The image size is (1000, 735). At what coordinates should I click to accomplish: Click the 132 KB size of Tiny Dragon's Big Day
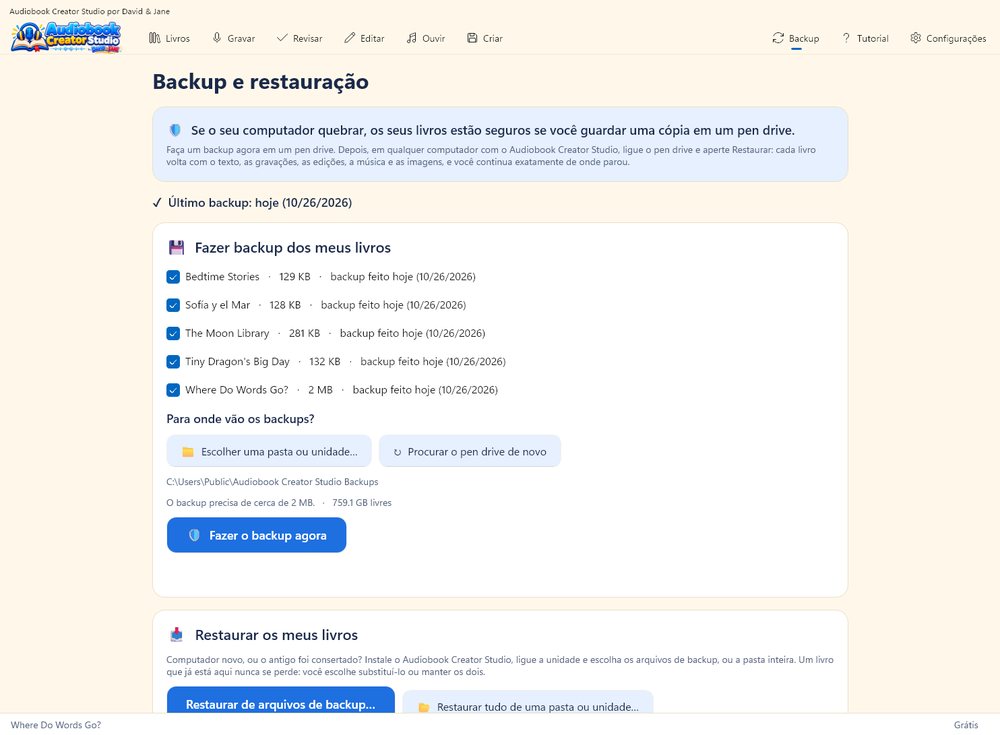click(x=325, y=362)
